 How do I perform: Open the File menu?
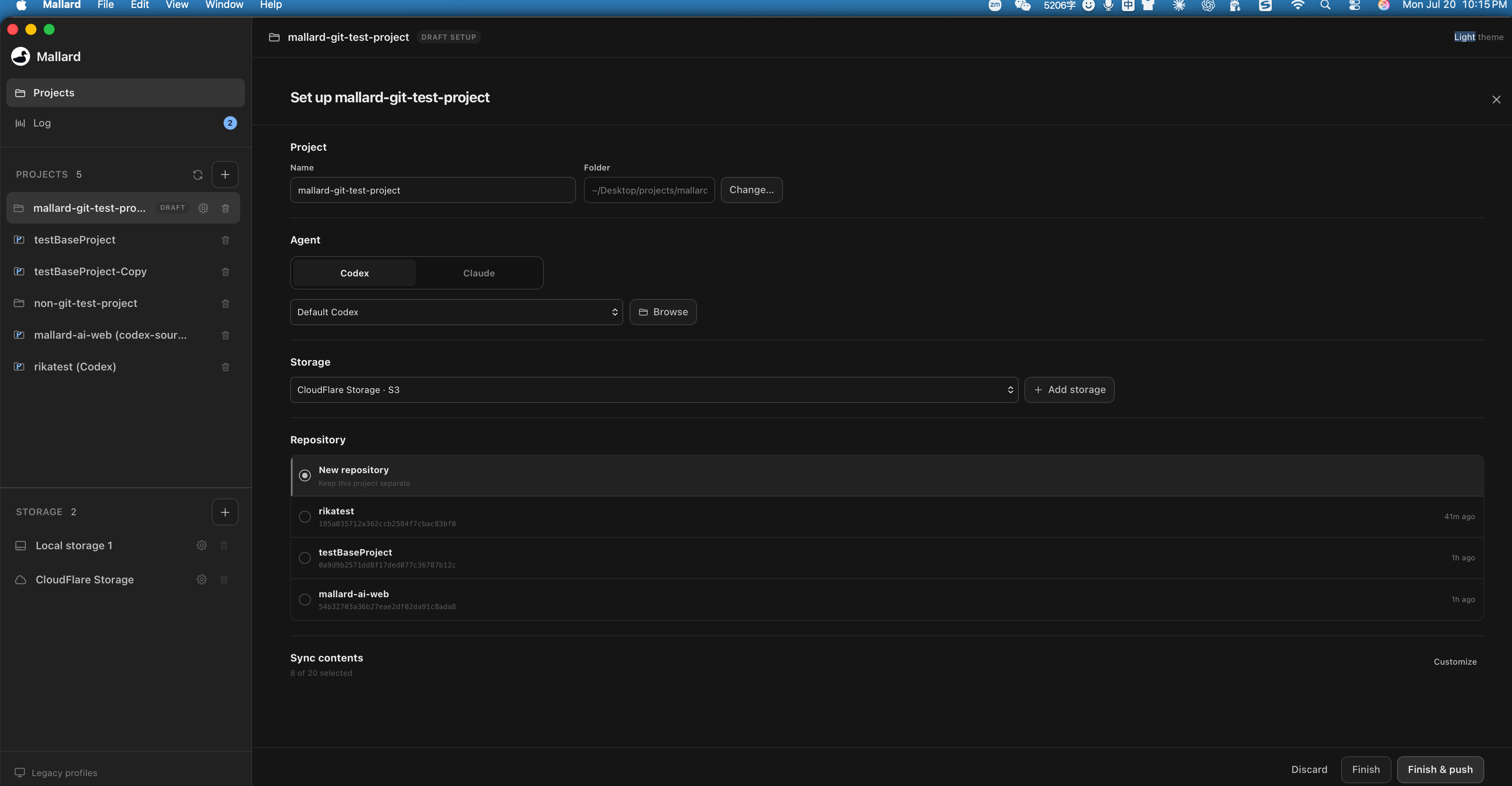click(106, 5)
